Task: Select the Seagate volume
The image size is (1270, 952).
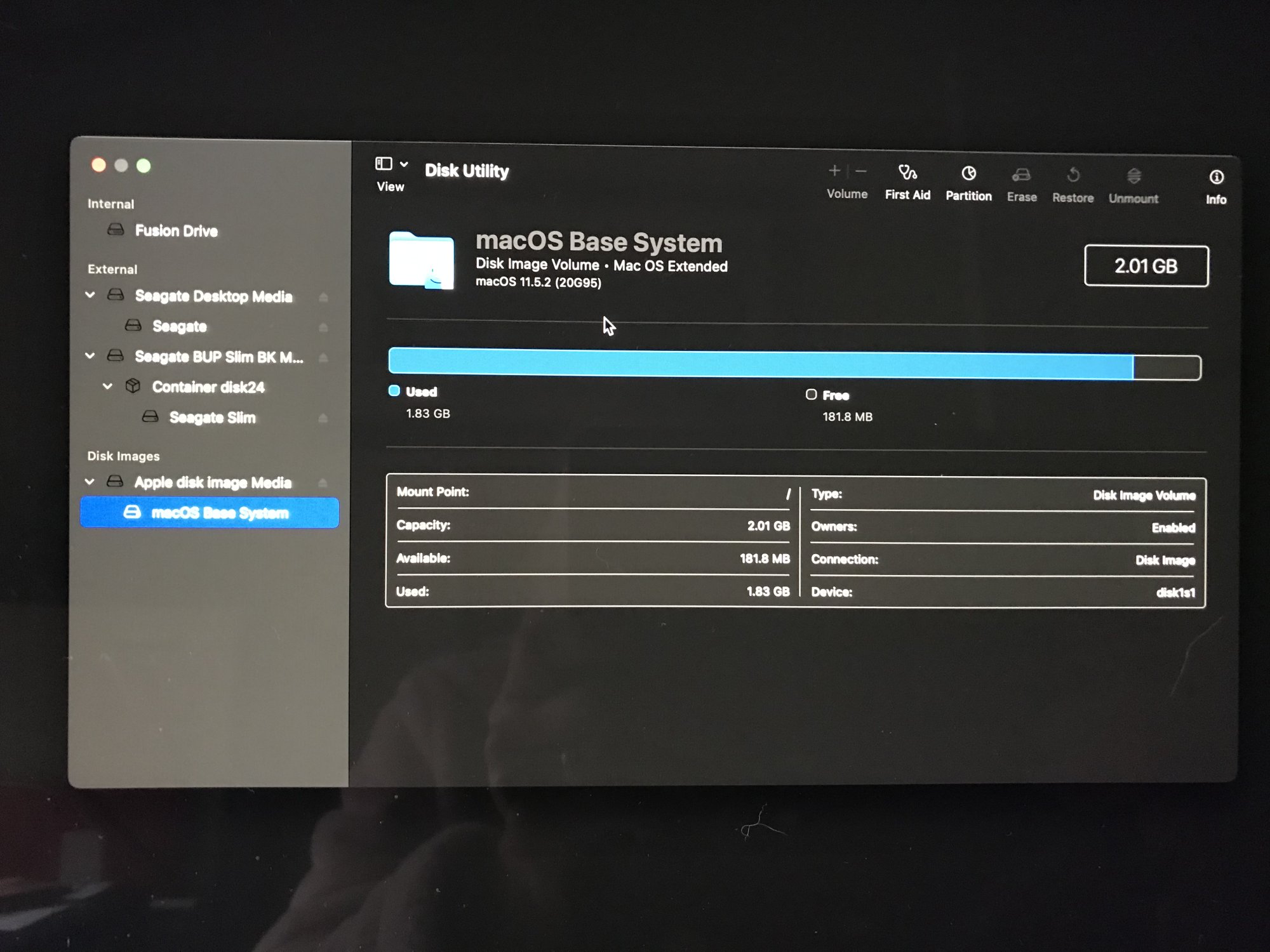Action: (179, 326)
